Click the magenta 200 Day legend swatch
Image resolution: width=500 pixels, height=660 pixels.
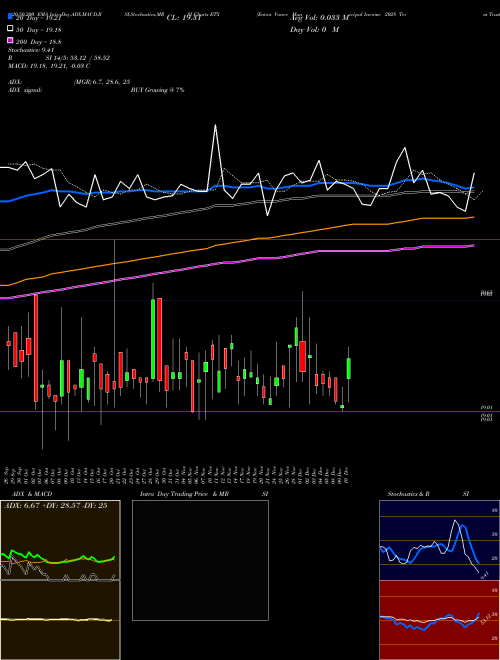click(x=11, y=40)
